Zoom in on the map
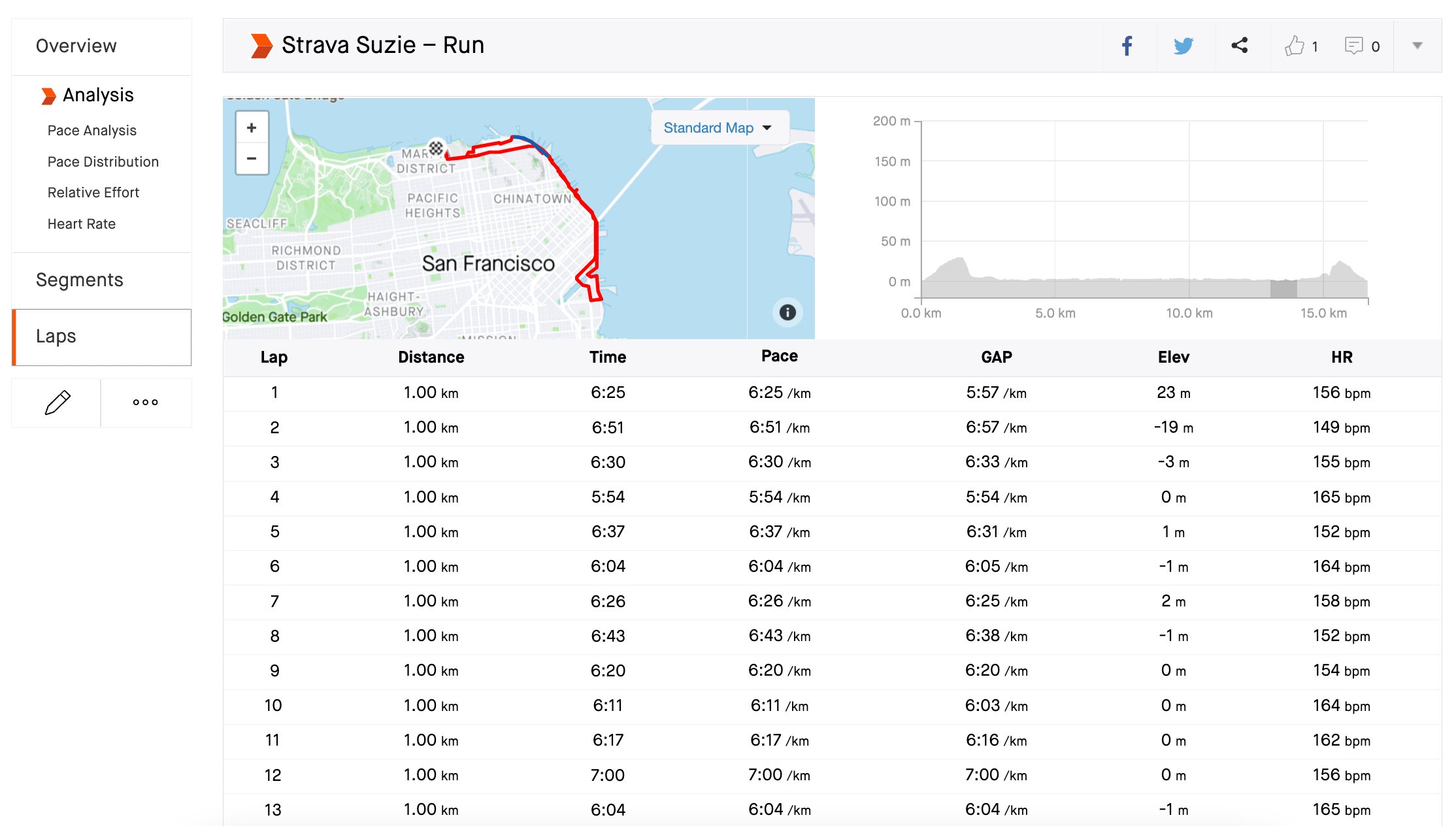Image resolution: width=1456 pixels, height=826 pixels. tap(252, 128)
